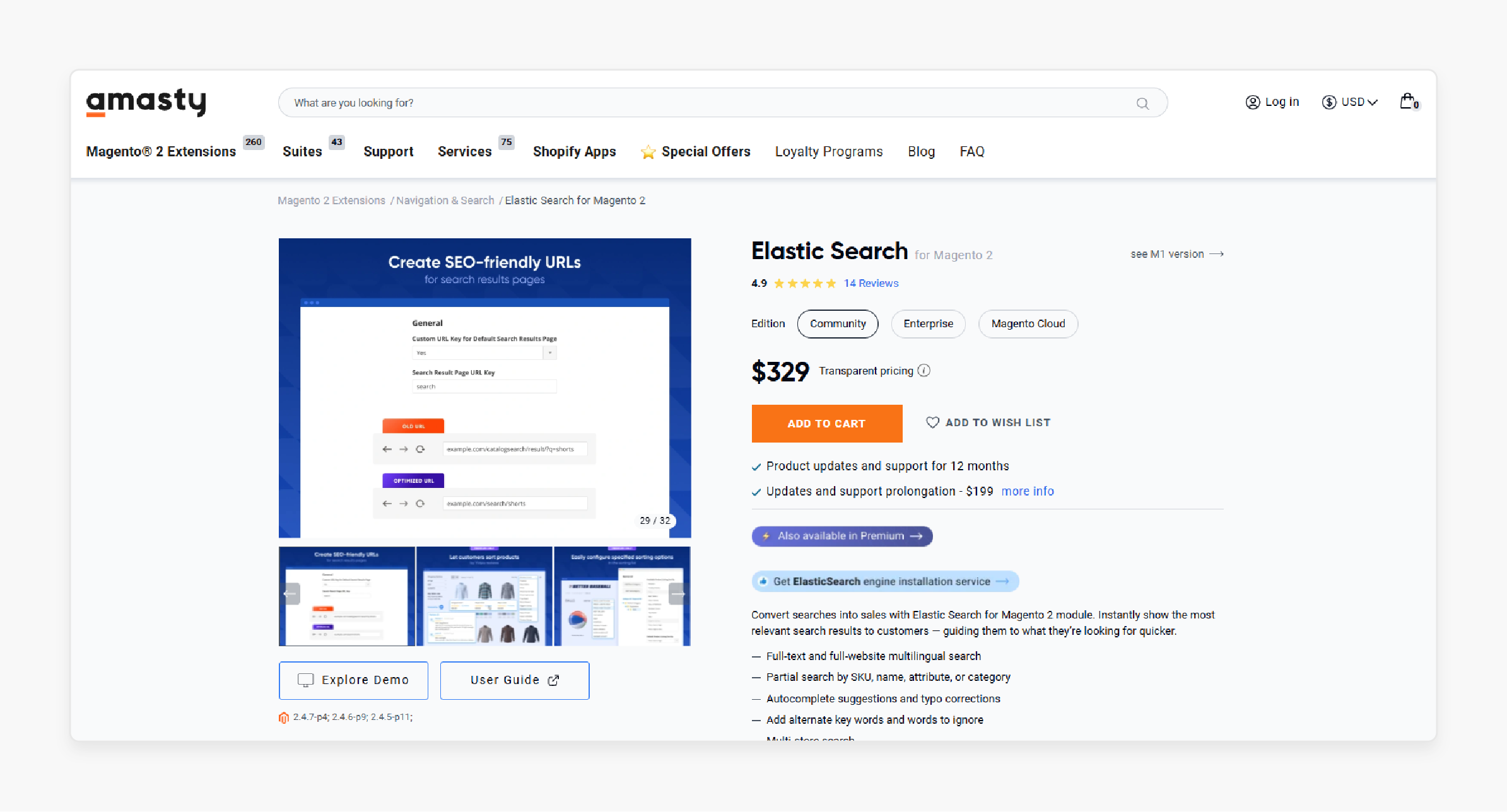Click the five-star rating
1507x812 pixels.
805,283
